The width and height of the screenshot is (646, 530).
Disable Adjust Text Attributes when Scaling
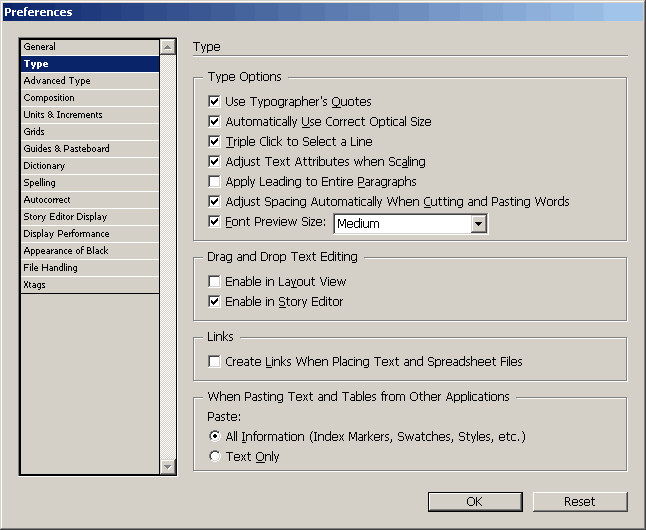[214, 161]
